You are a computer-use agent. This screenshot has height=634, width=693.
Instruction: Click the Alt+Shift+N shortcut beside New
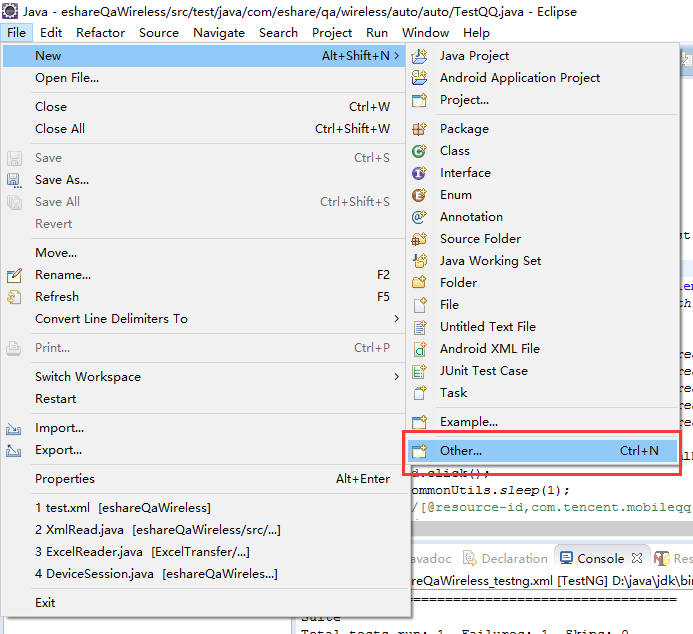click(x=355, y=56)
